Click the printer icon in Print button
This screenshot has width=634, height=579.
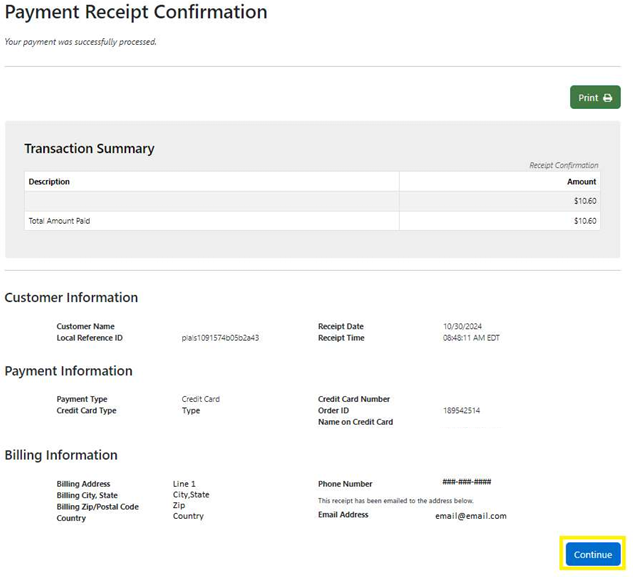pos(607,98)
